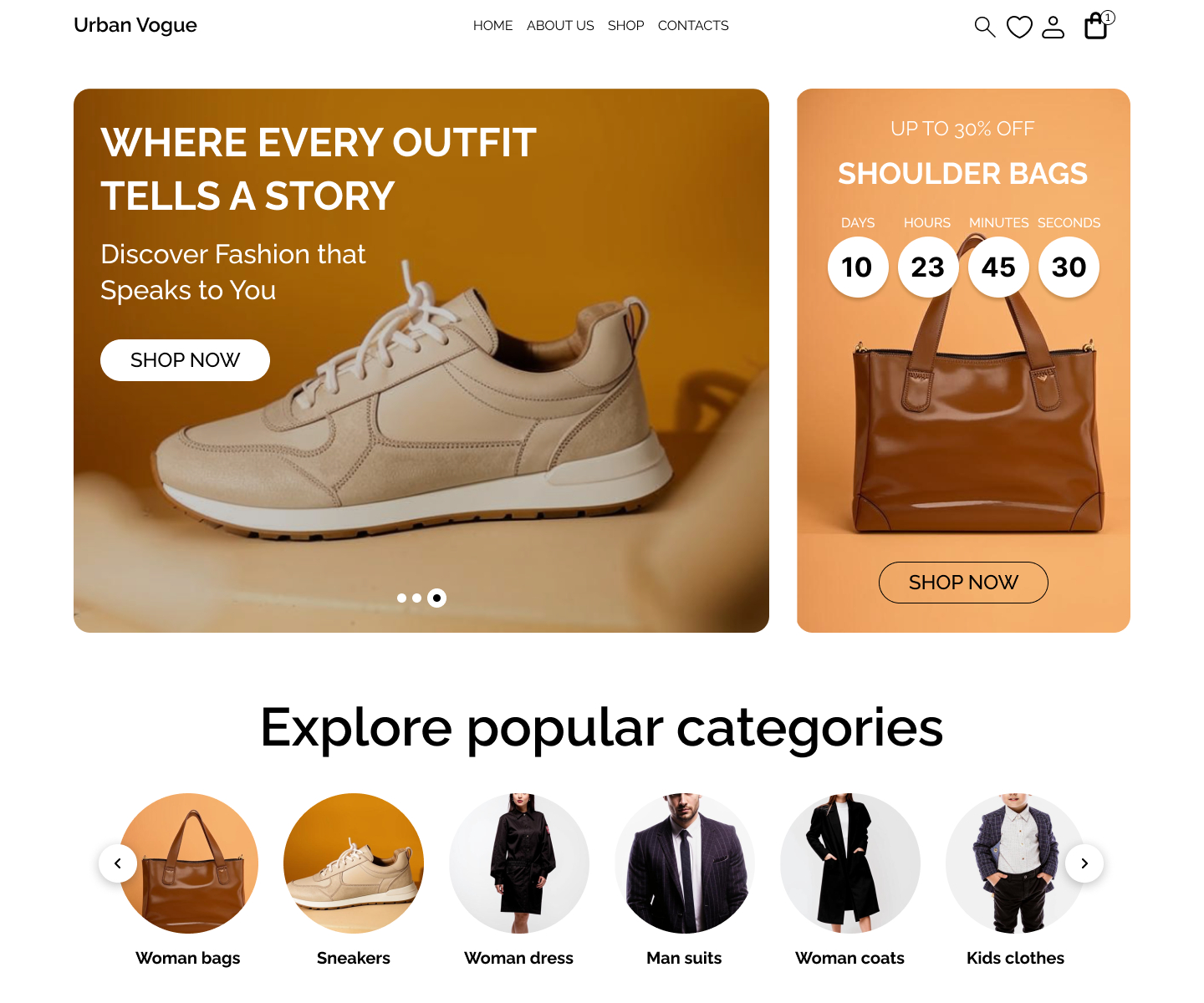Image resolution: width=1204 pixels, height=1003 pixels.
Task: Open the Man suits category thumbnail
Action: [x=685, y=863]
